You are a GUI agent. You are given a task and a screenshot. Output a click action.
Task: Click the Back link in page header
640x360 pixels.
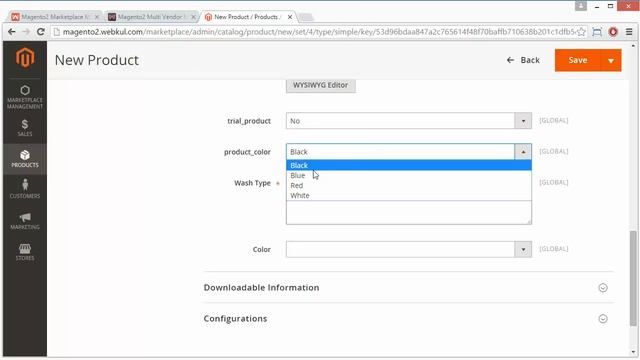pos(523,60)
